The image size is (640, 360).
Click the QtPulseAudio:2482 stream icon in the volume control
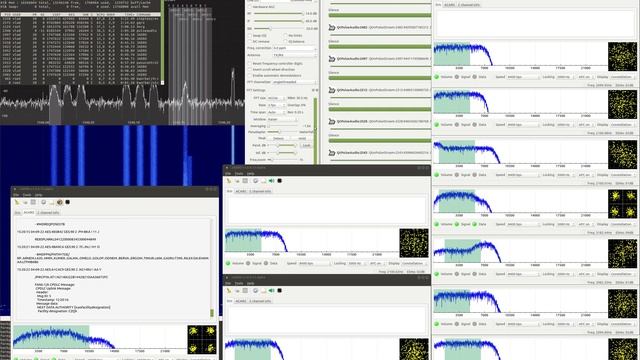pos(332,27)
